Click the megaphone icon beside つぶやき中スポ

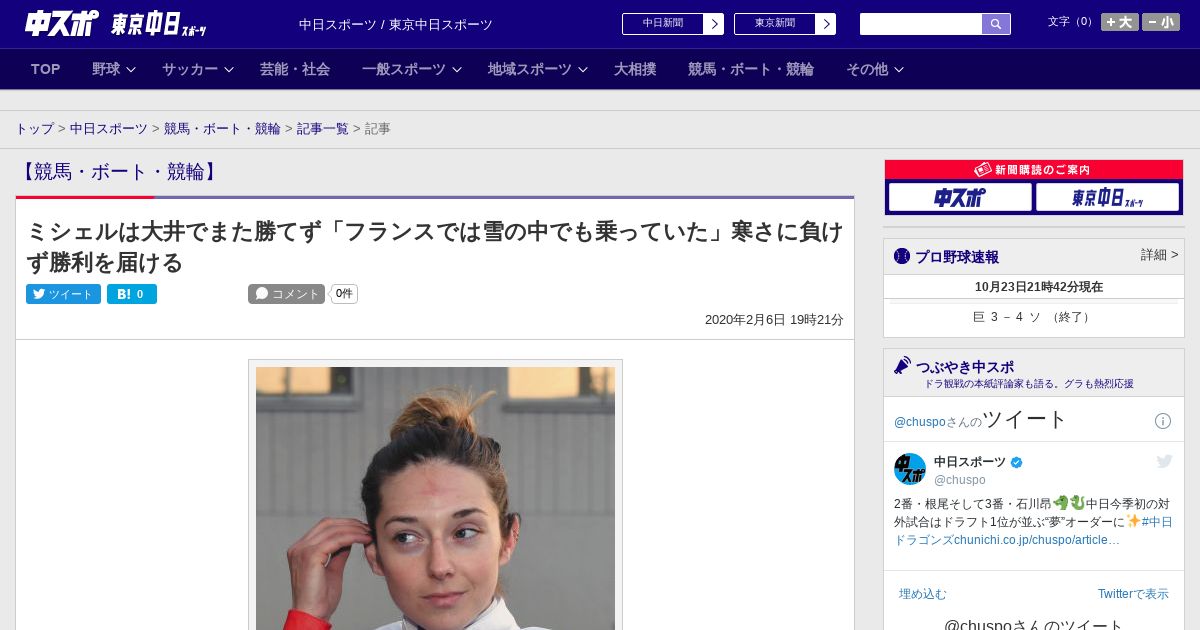click(x=903, y=366)
